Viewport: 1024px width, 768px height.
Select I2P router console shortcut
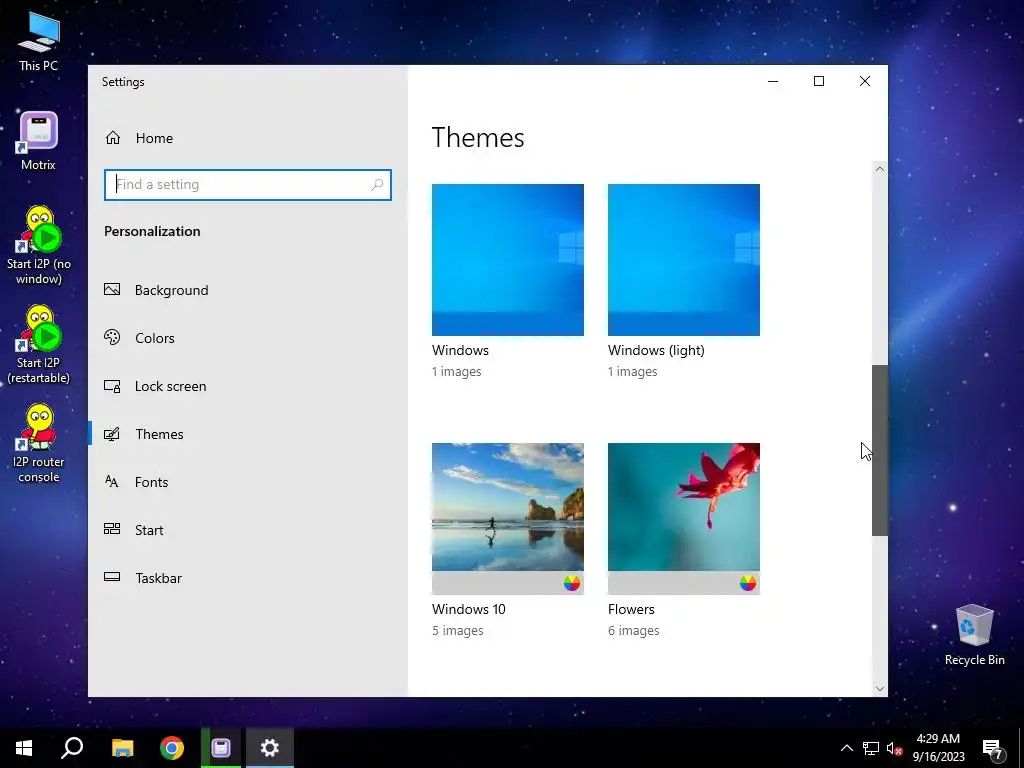(39, 444)
